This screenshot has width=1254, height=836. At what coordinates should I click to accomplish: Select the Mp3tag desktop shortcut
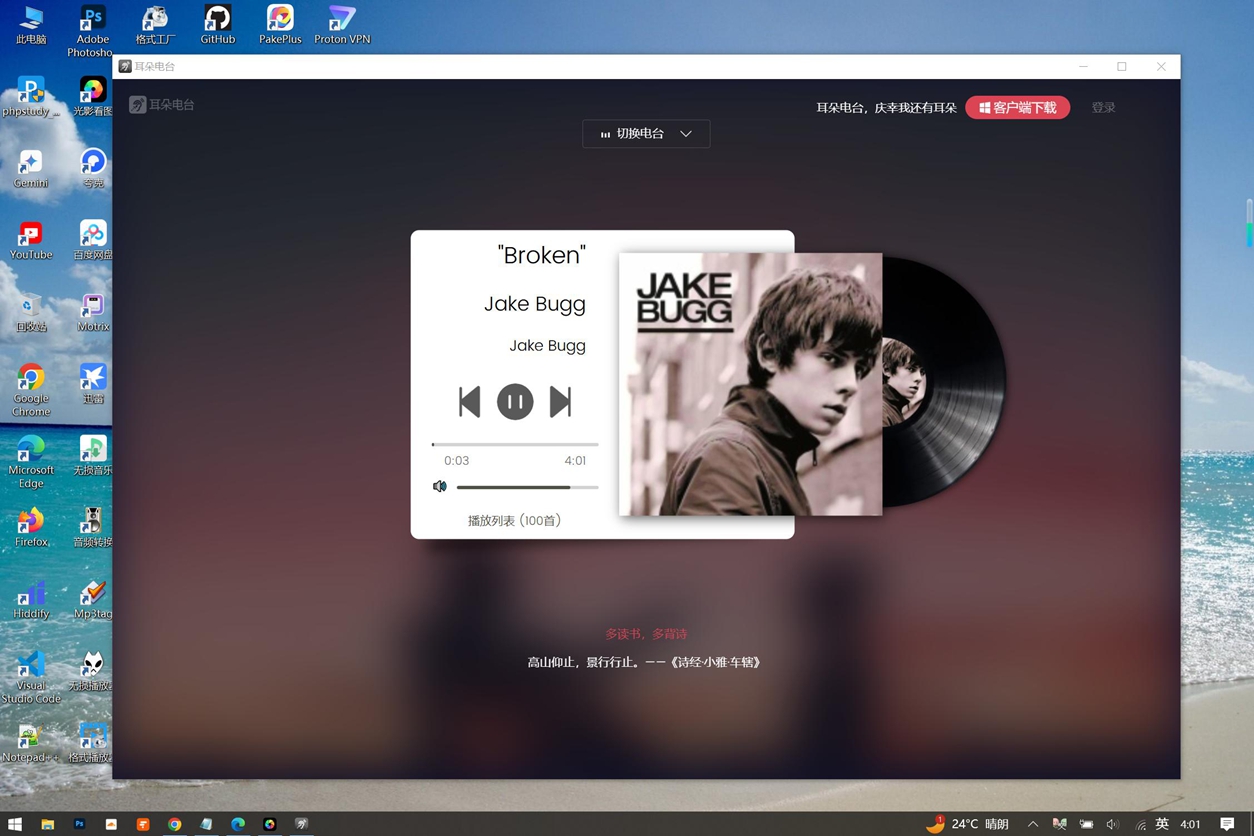[x=92, y=599]
